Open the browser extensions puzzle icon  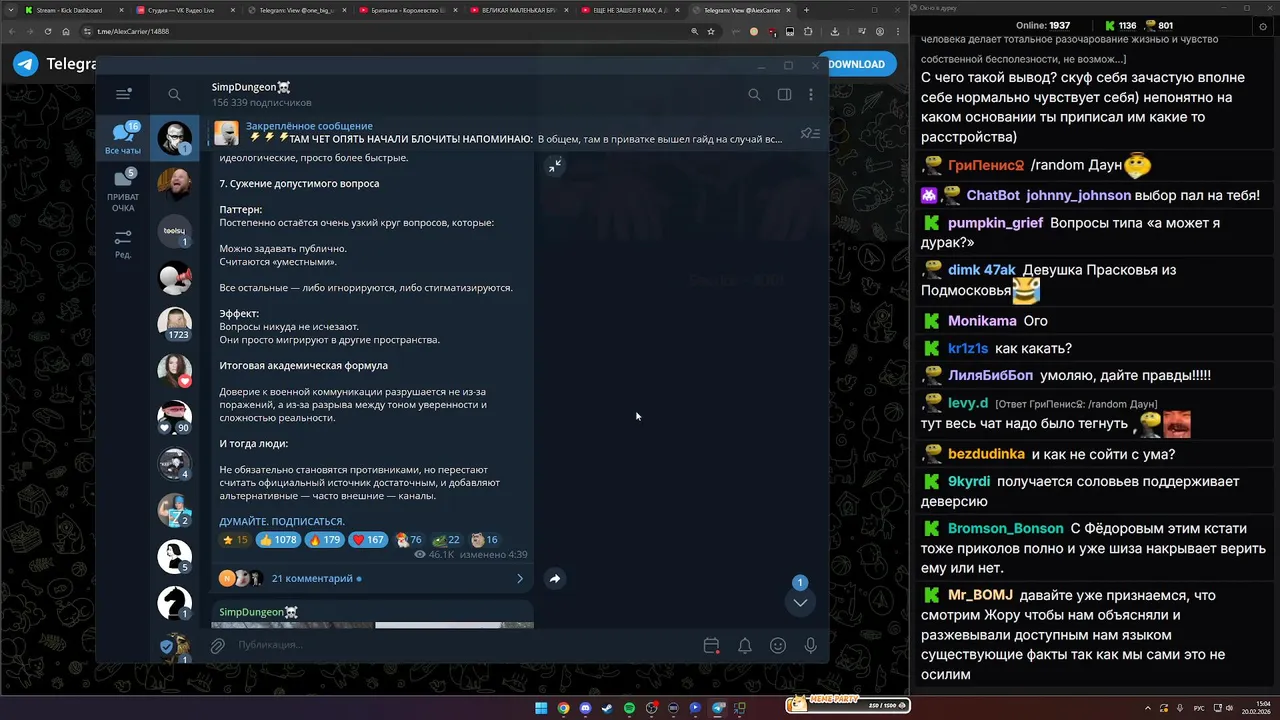(x=808, y=31)
